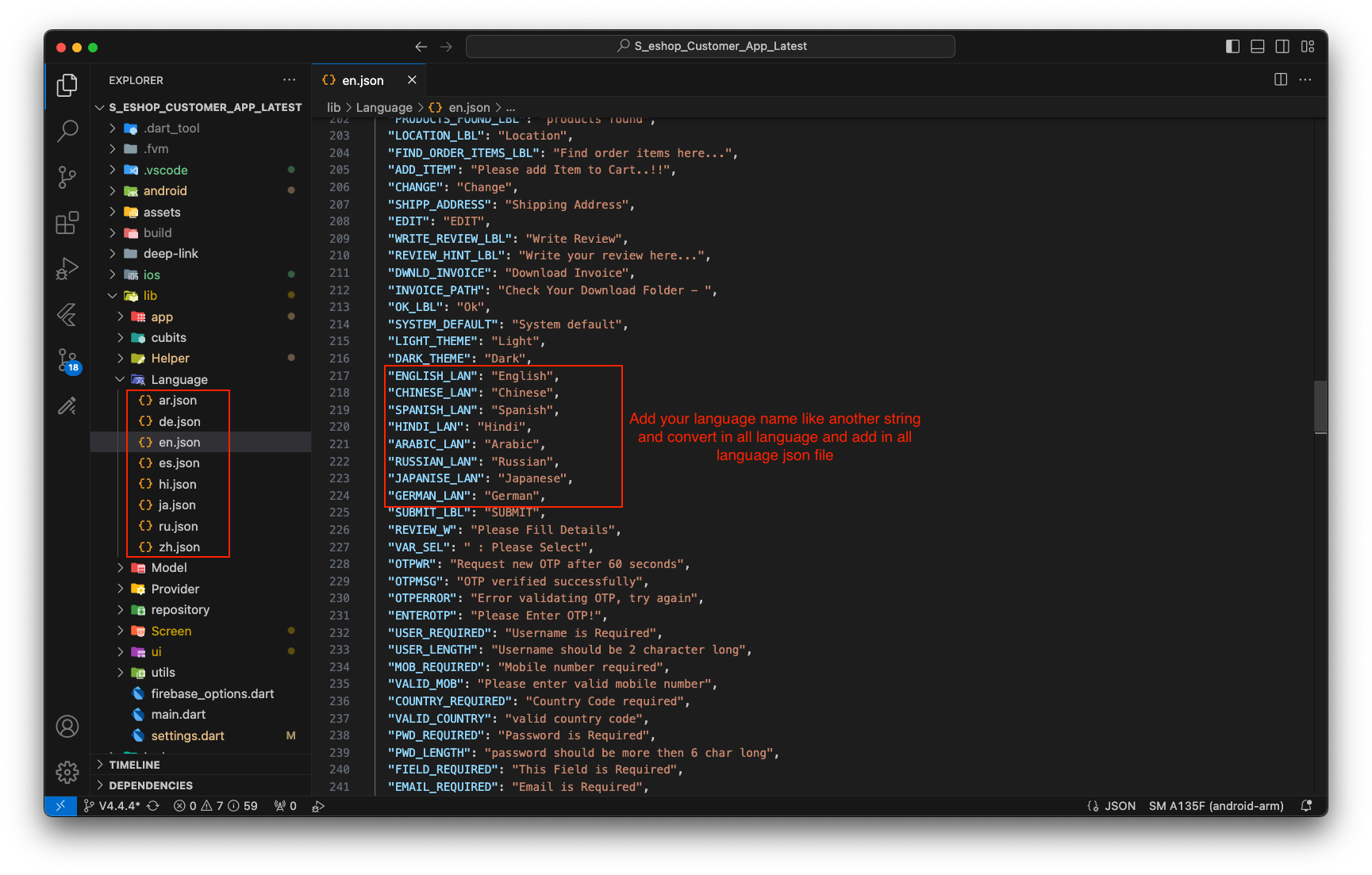Viewport: 1372px width, 875px height.
Task: Open Manage settings gear icon
Action: pyautogui.click(x=67, y=772)
